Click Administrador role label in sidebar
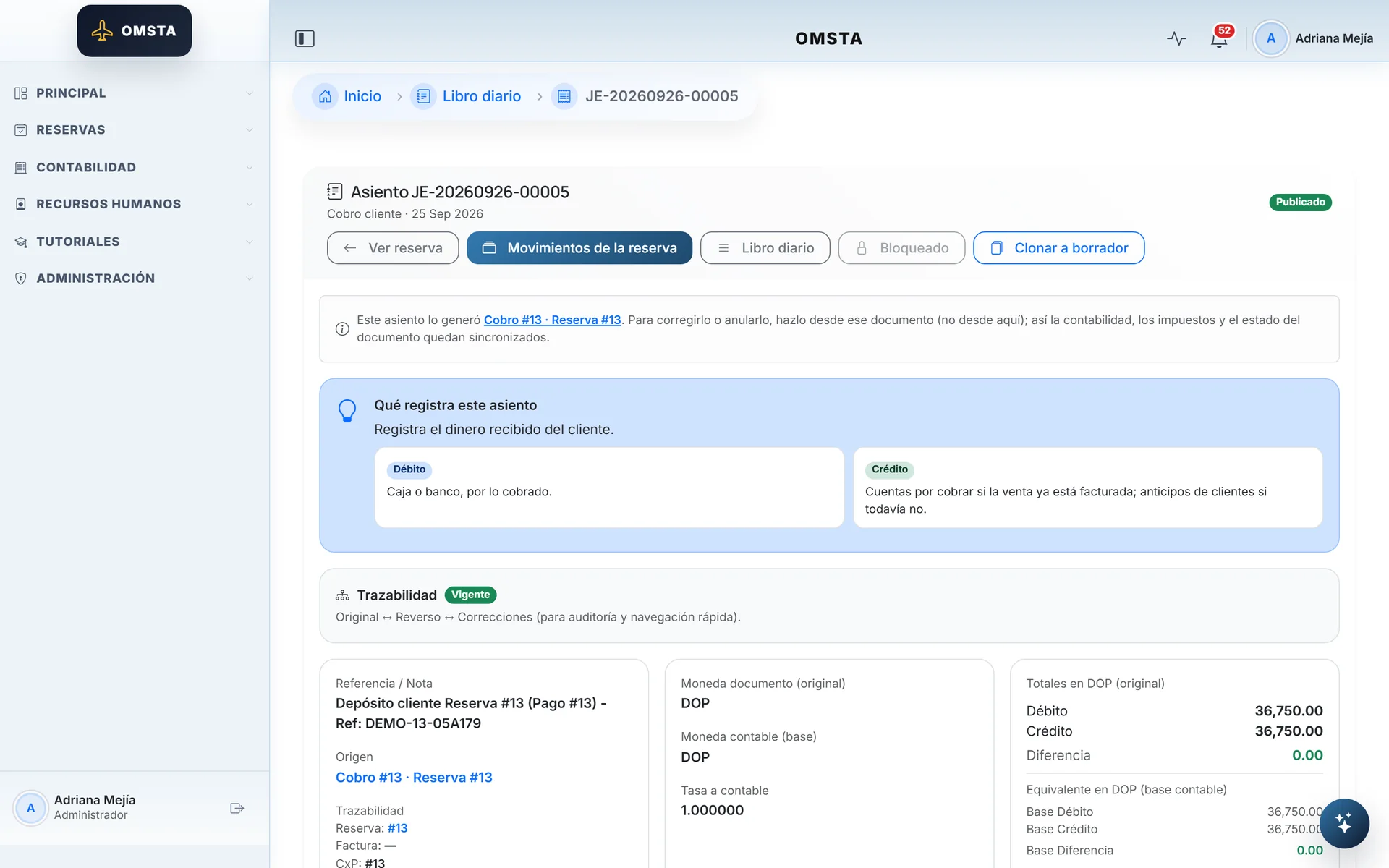 (90, 815)
